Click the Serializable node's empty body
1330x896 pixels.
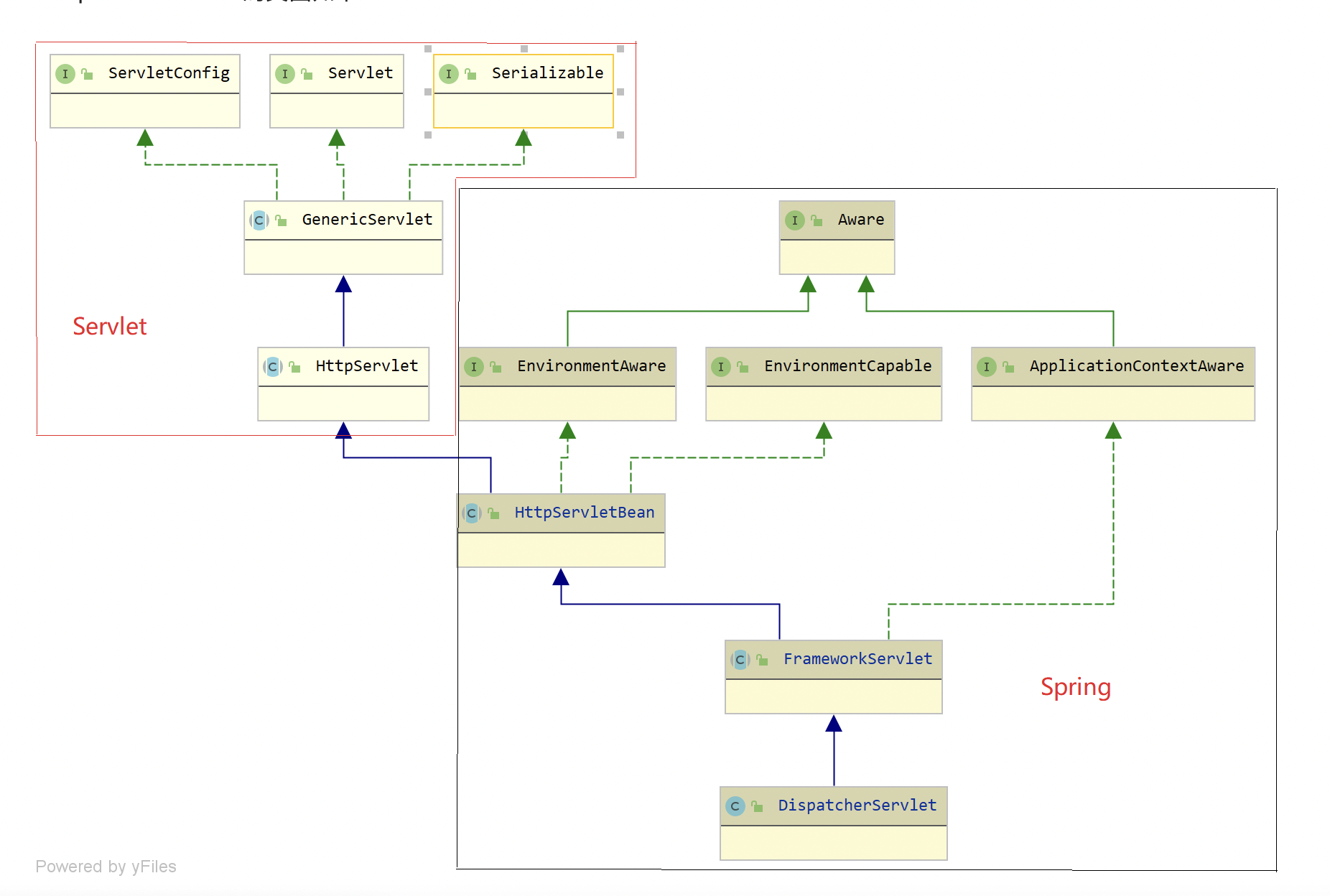524,111
